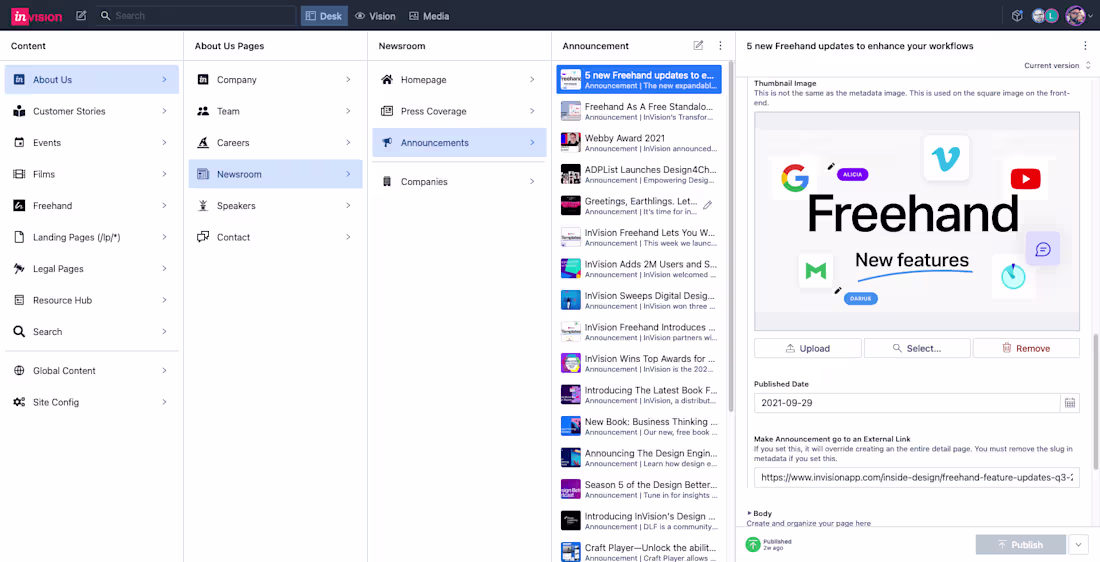
Task: Click the Upload button
Action: [807, 348]
